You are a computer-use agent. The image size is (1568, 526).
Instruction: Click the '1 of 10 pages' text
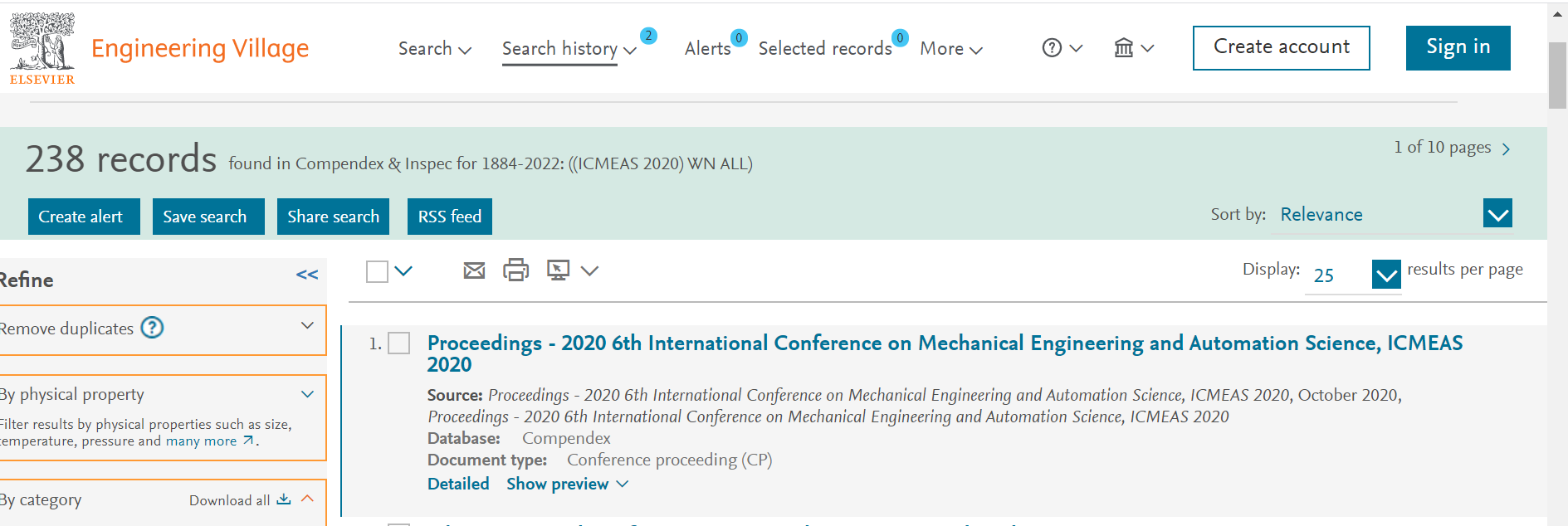(1443, 147)
